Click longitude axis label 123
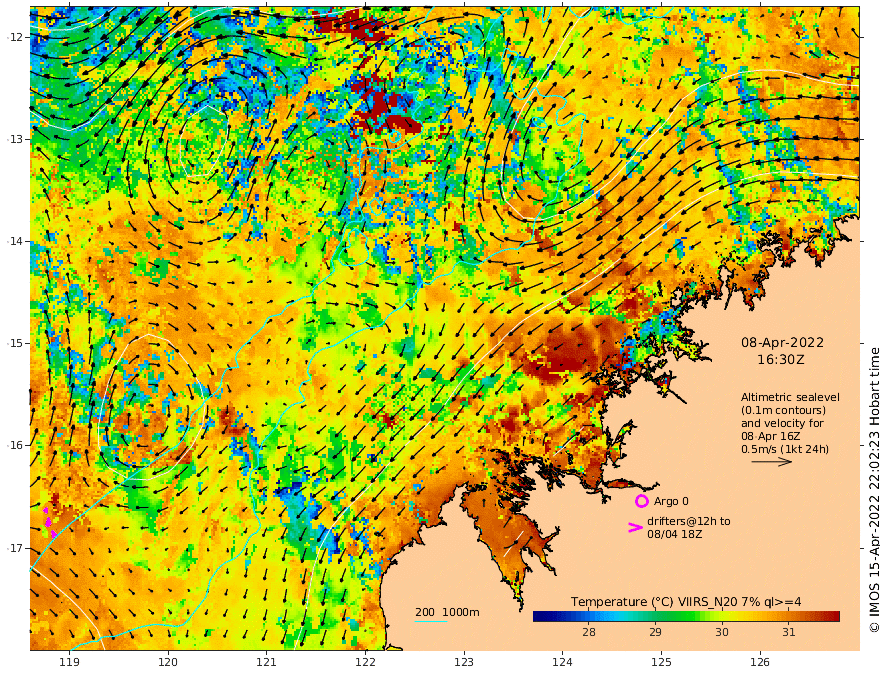Screen dimensions: 880x680 tap(464, 662)
